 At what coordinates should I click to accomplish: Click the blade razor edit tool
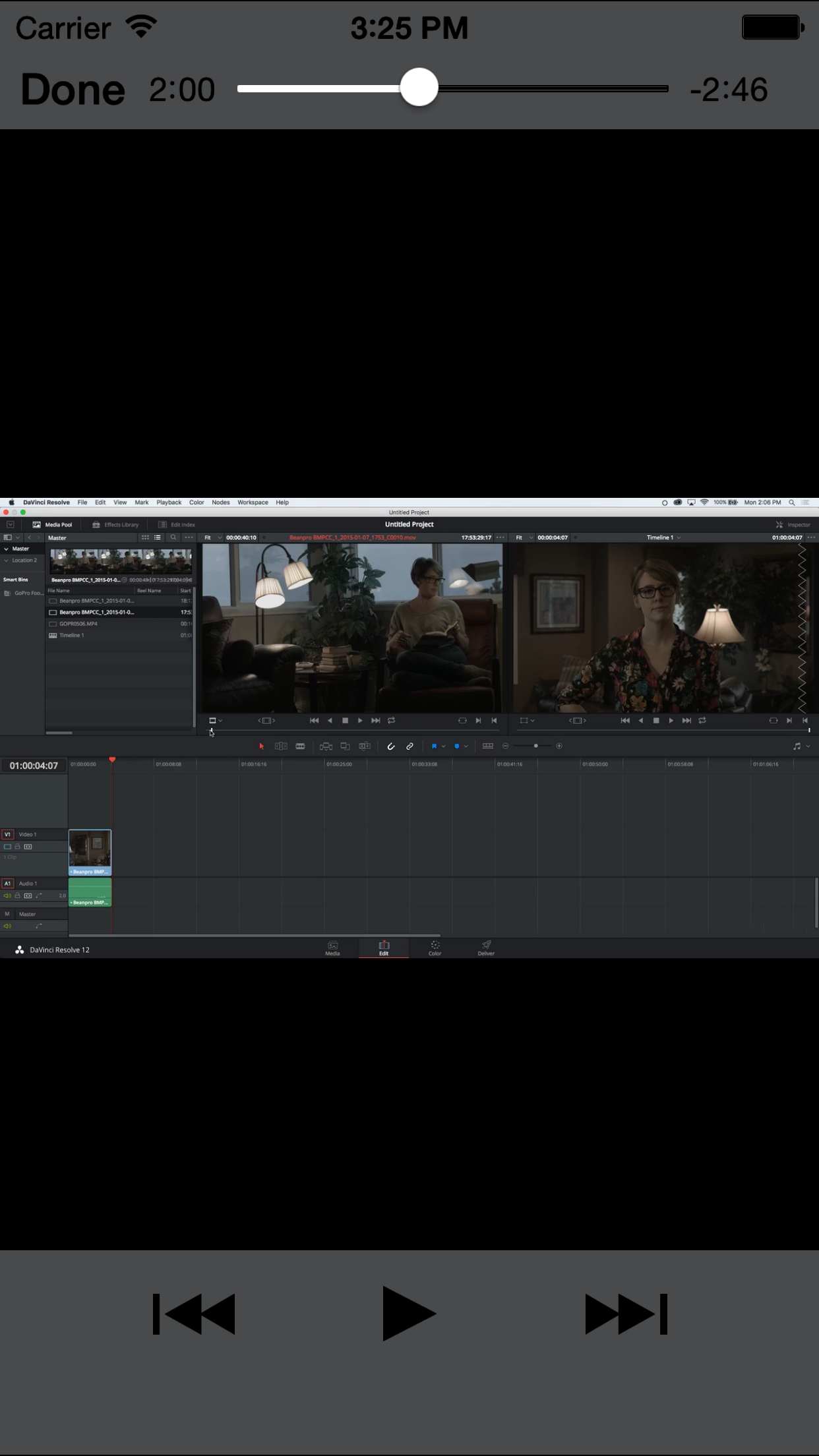coord(300,746)
